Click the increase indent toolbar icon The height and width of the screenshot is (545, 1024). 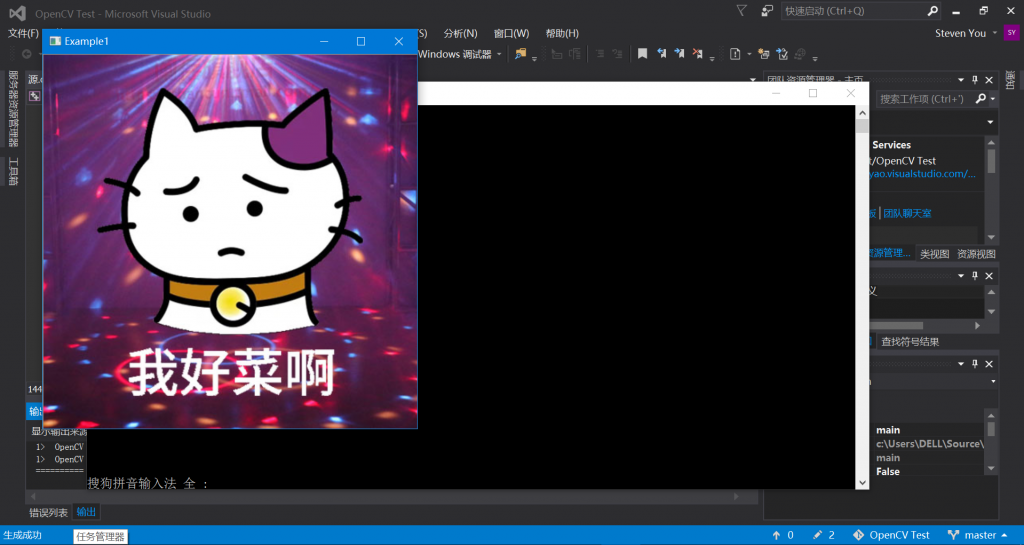[x=575, y=54]
